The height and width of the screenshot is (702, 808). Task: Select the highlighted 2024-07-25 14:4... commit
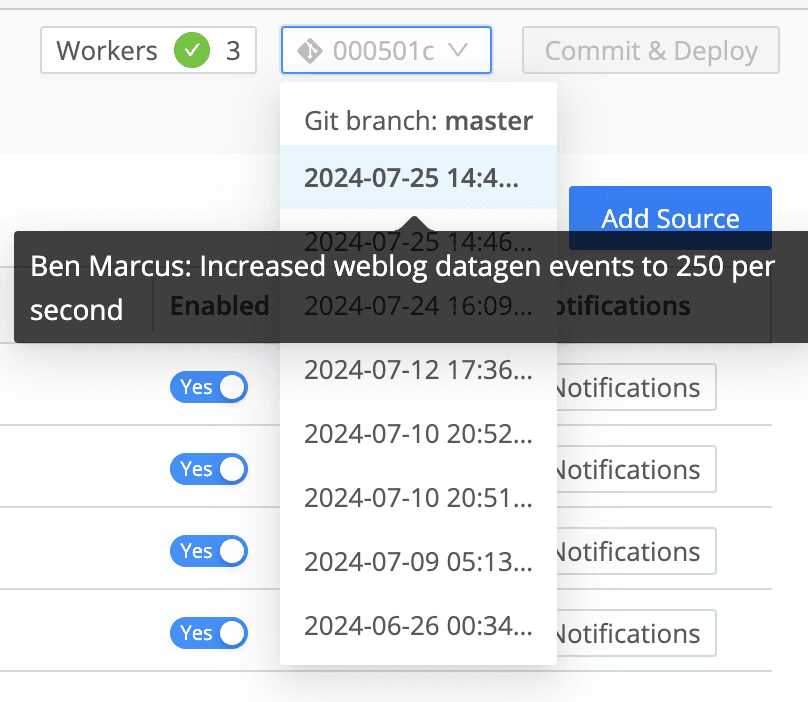(x=417, y=177)
